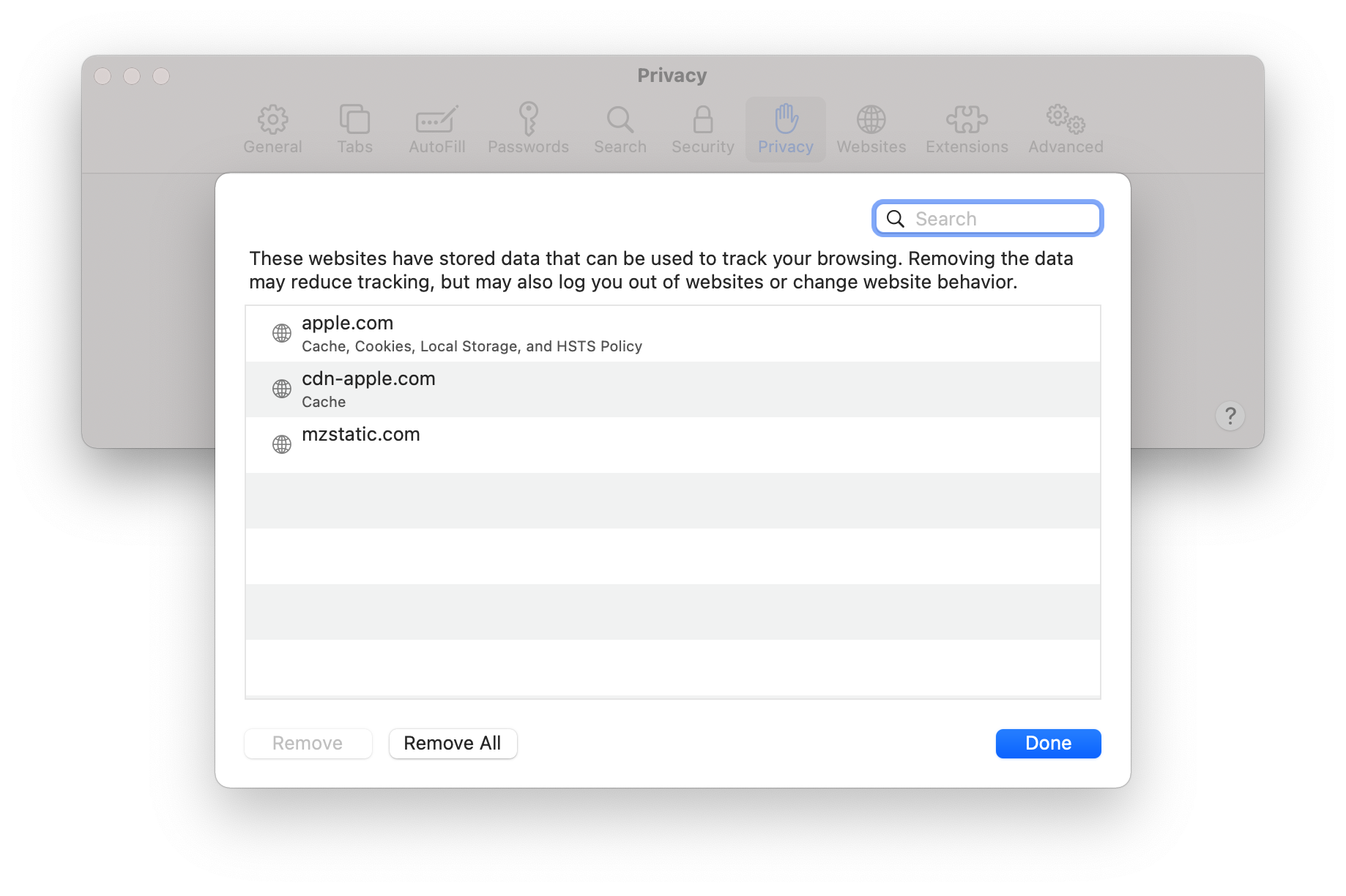Screen dimensions: 1346x896
Task: Open the Passwords preferences pane
Action: (x=528, y=129)
